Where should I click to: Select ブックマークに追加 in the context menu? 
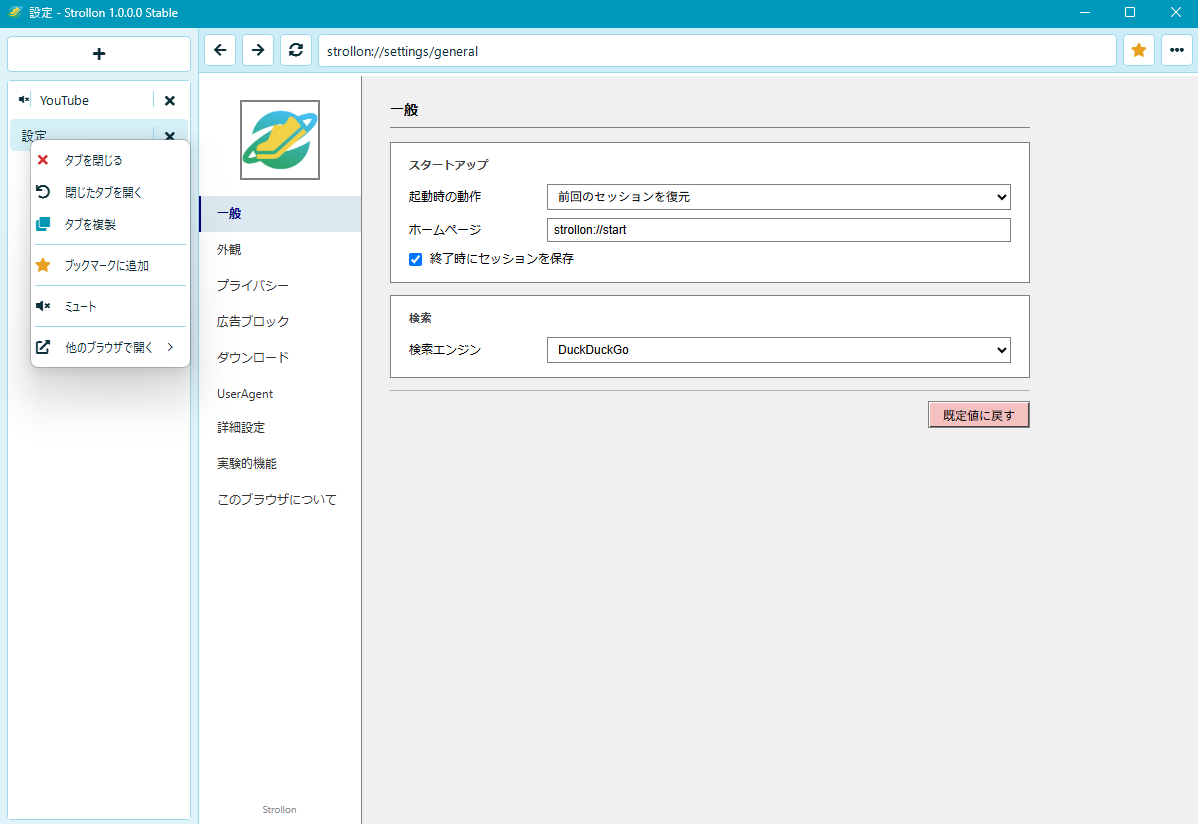[x=110, y=265]
